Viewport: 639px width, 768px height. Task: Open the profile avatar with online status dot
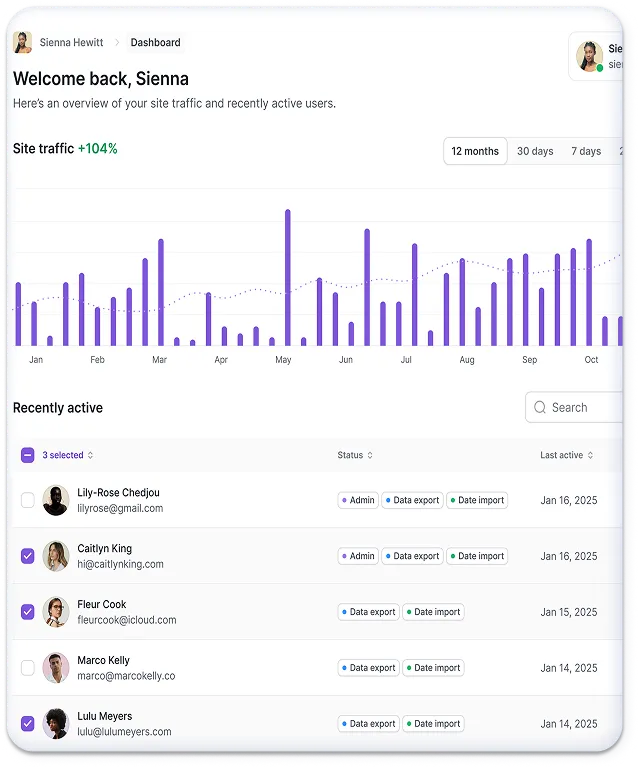pos(589,56)
